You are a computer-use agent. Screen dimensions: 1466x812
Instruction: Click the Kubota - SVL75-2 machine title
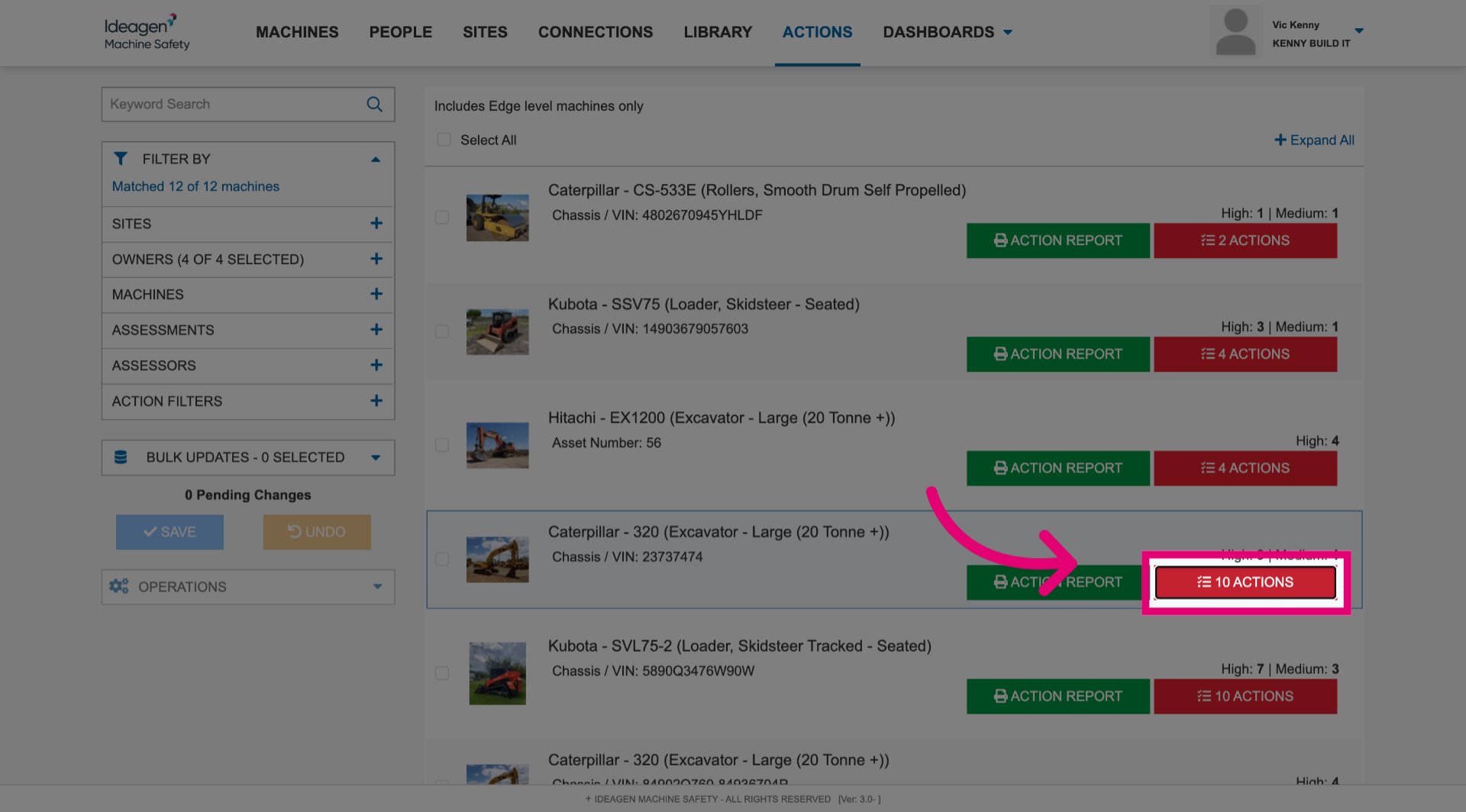point(739,646)
